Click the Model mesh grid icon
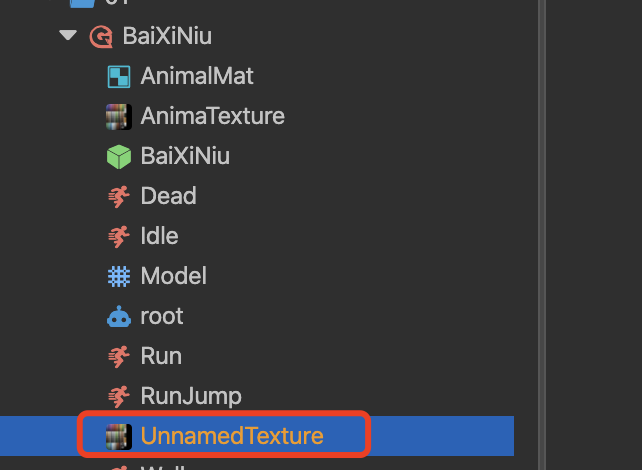Viewport: 642px width, 470px height. tap(119, 276)
